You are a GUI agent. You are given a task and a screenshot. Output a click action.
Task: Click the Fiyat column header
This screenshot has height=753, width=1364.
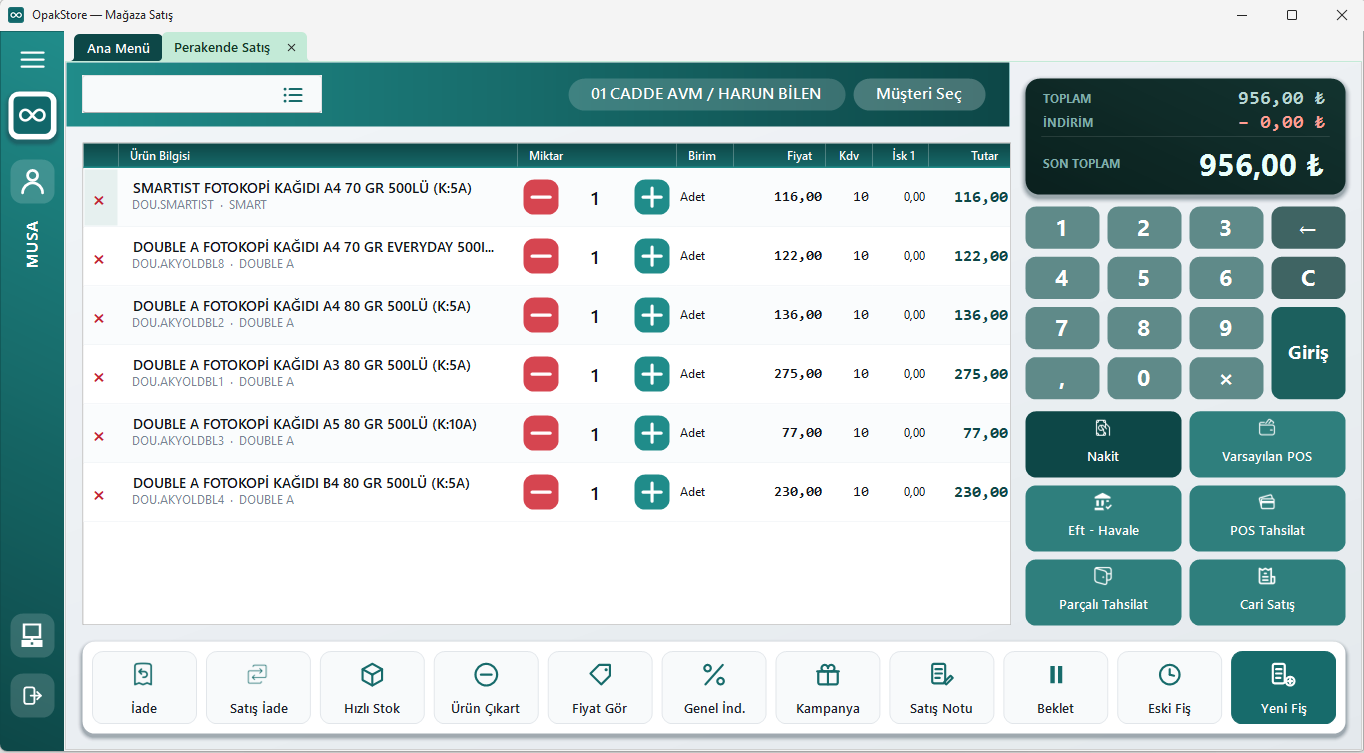tap(780, 156)
